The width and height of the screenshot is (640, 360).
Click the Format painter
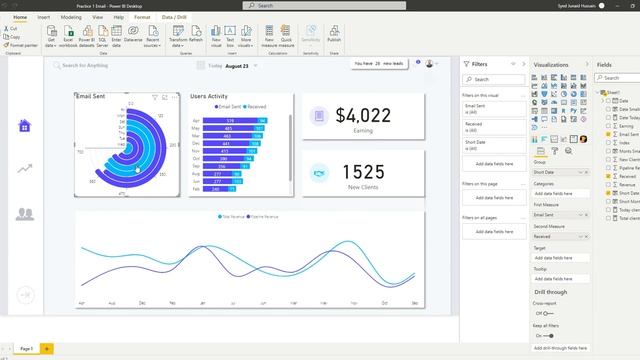(x=20, y=45)
